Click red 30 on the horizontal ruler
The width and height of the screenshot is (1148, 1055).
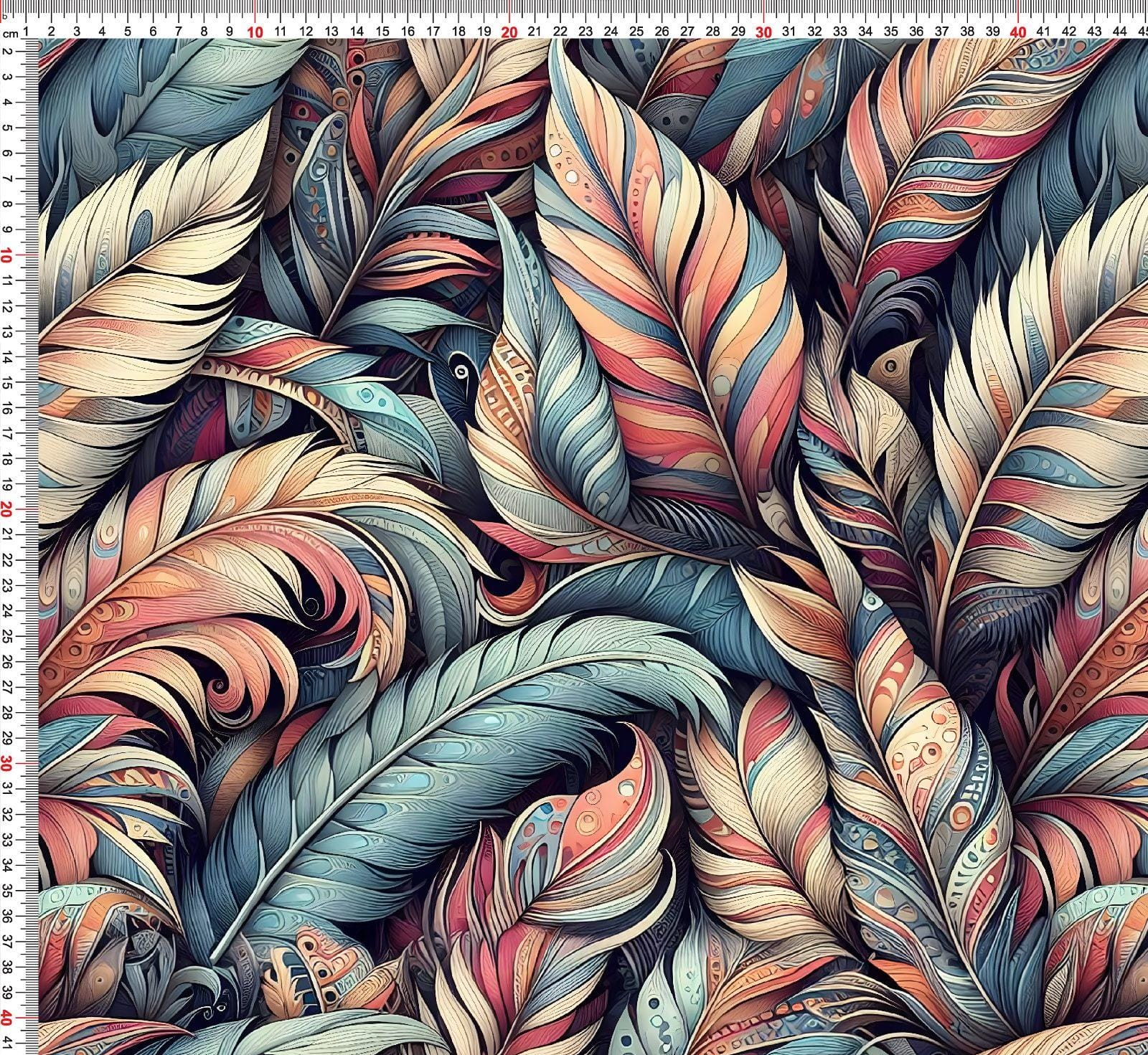[x=764, y=32]
